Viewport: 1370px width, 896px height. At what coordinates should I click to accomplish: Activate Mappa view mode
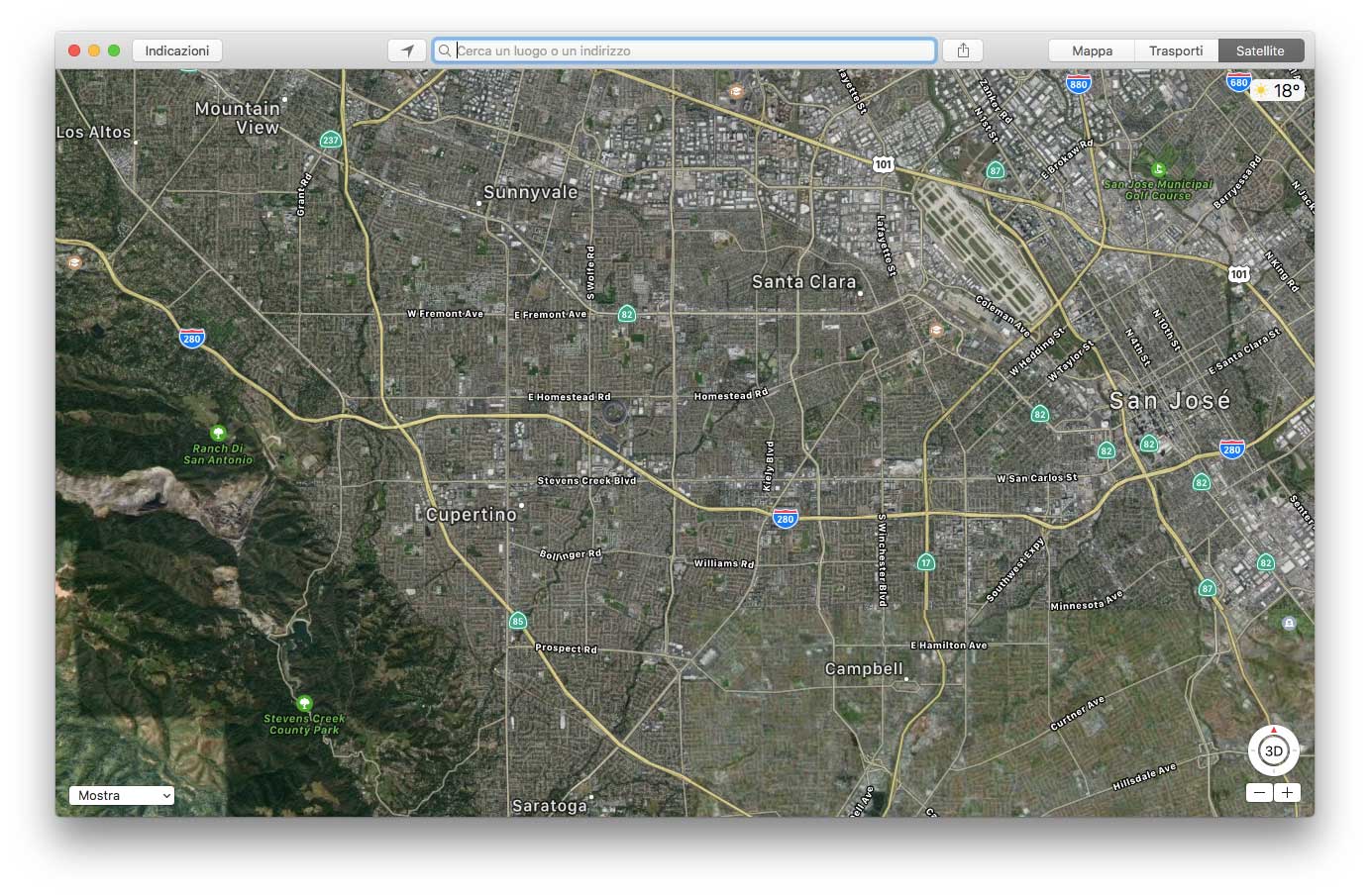1090,50
